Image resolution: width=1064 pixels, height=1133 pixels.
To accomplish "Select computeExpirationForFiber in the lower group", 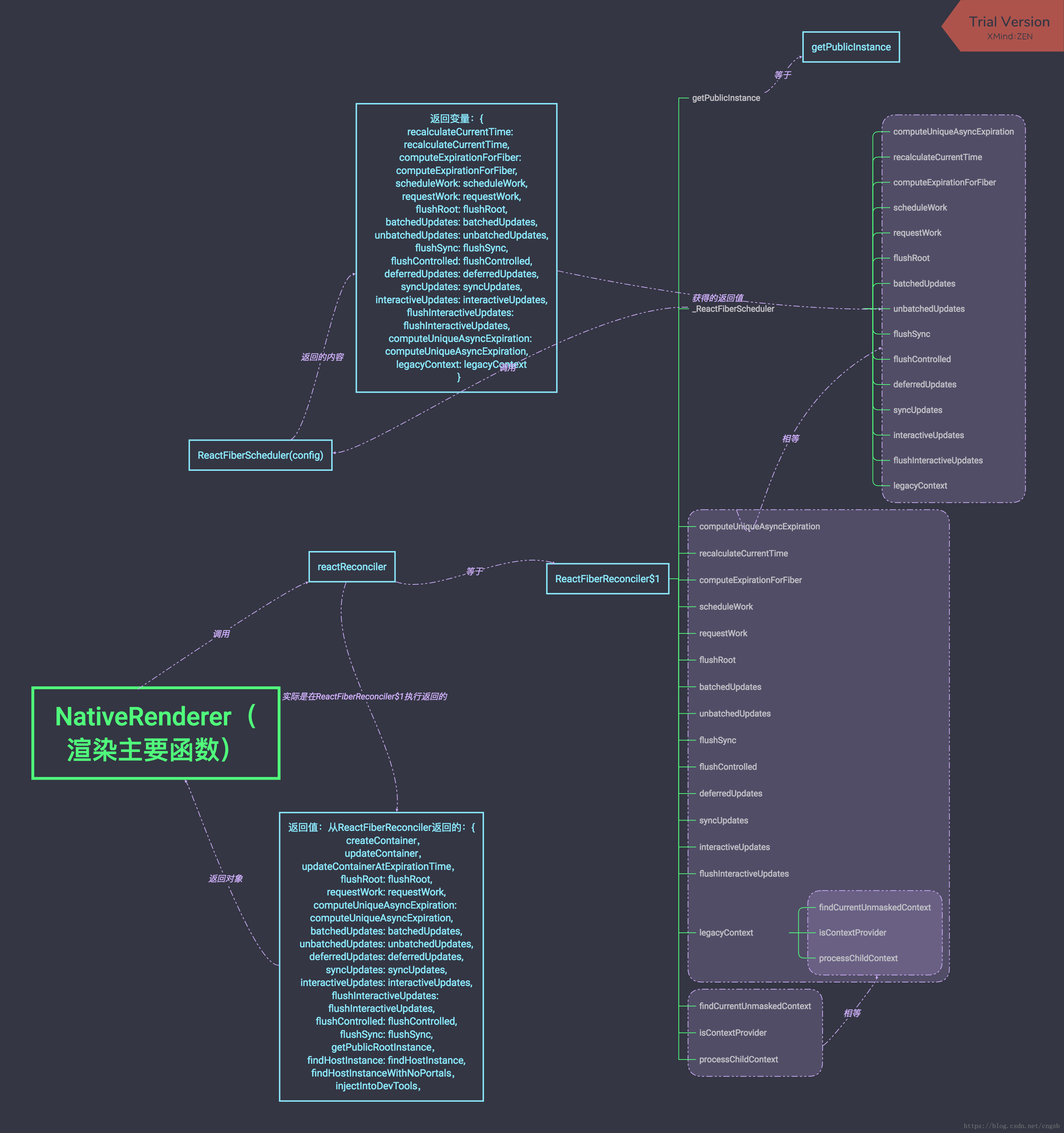I will pos(750,579).
